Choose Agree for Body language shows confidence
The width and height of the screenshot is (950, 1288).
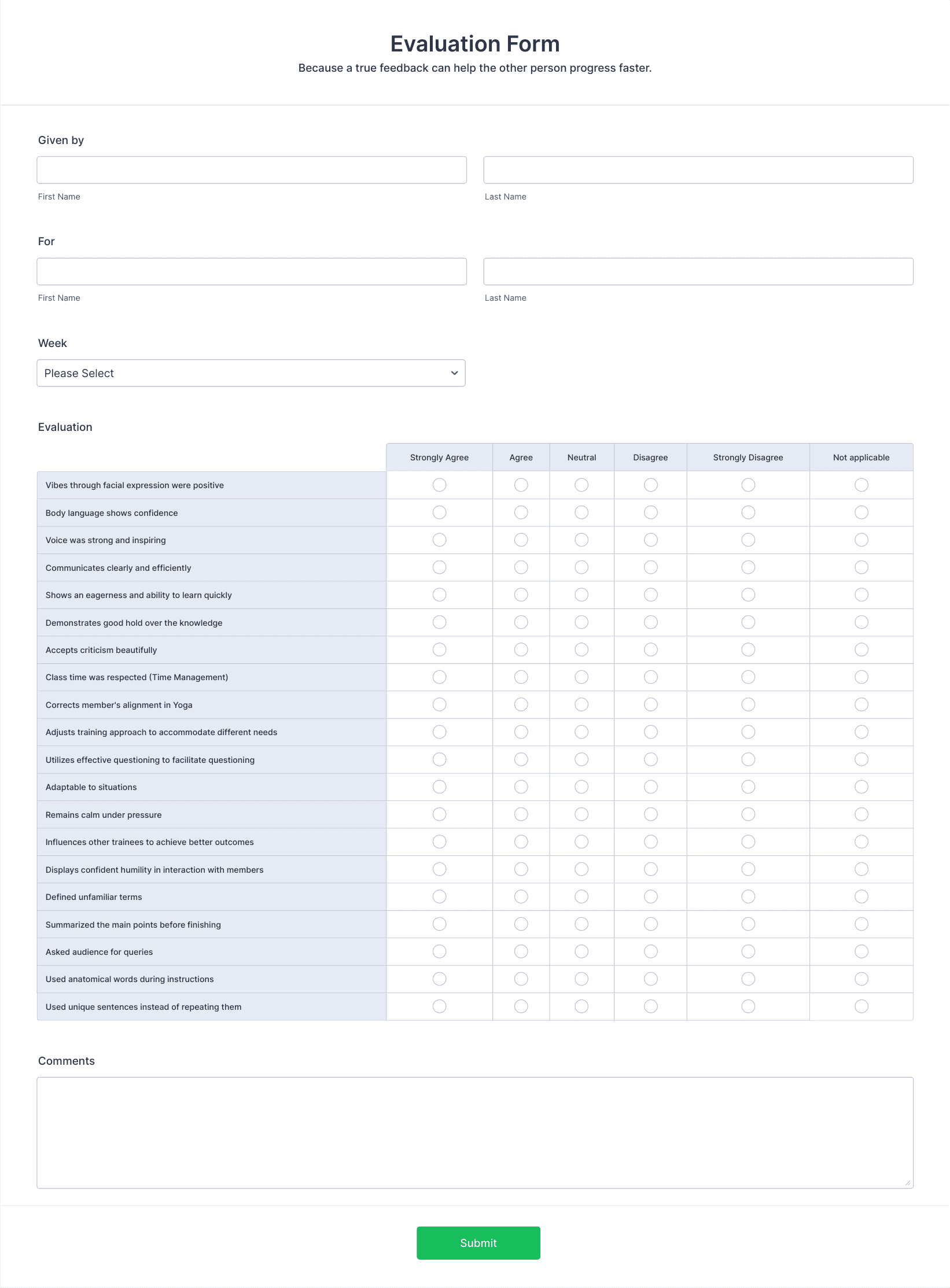[521, 512]
